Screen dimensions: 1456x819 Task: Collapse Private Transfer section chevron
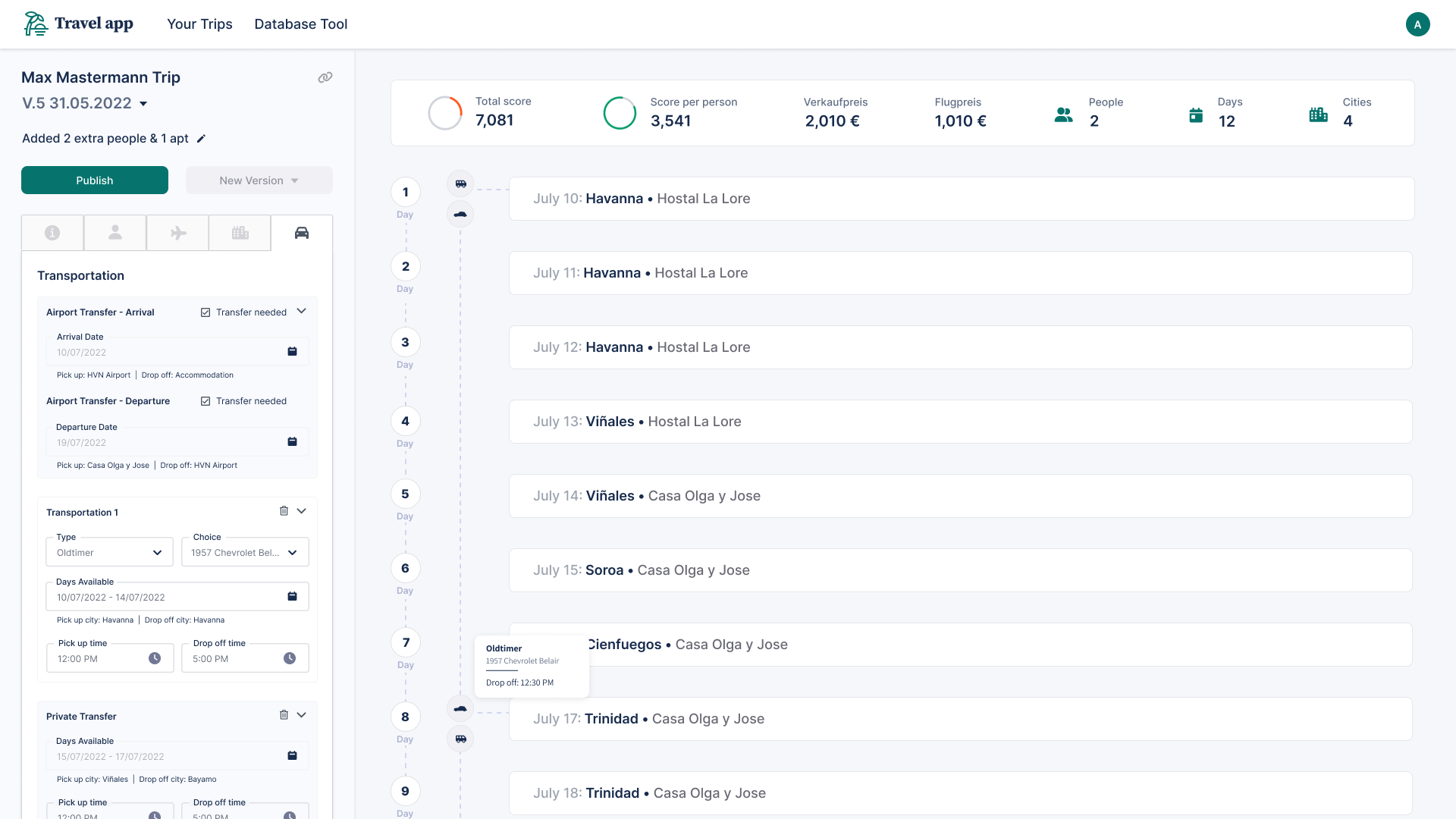[x=301, y=715]
